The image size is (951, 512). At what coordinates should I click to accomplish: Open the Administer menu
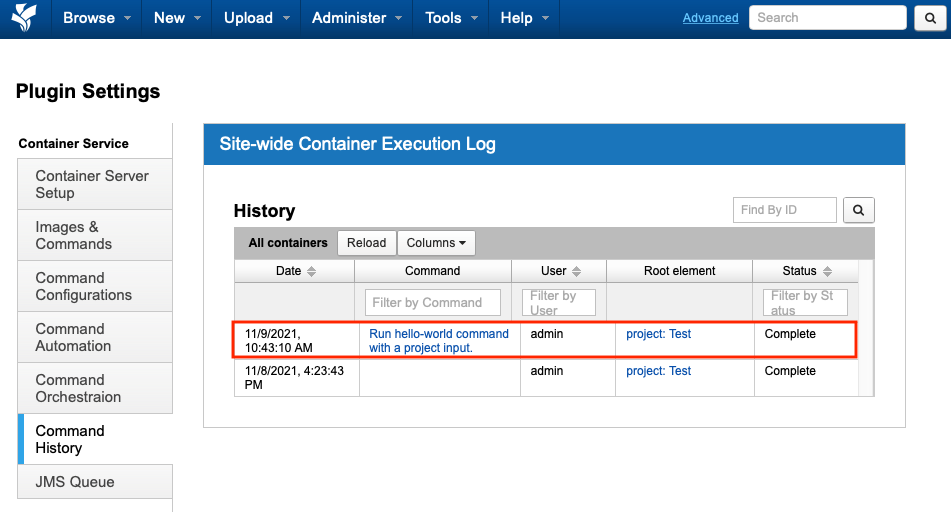[357, 18]
